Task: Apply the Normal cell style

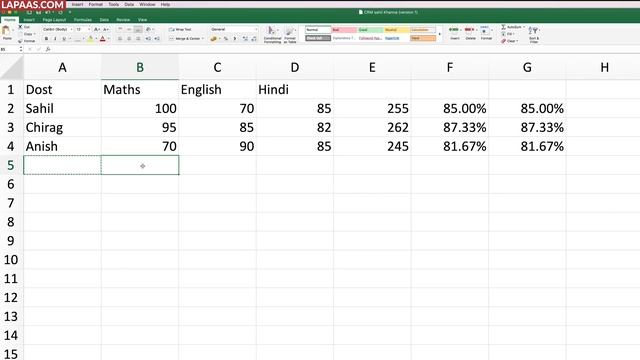Action: click(x=318, y=30)
